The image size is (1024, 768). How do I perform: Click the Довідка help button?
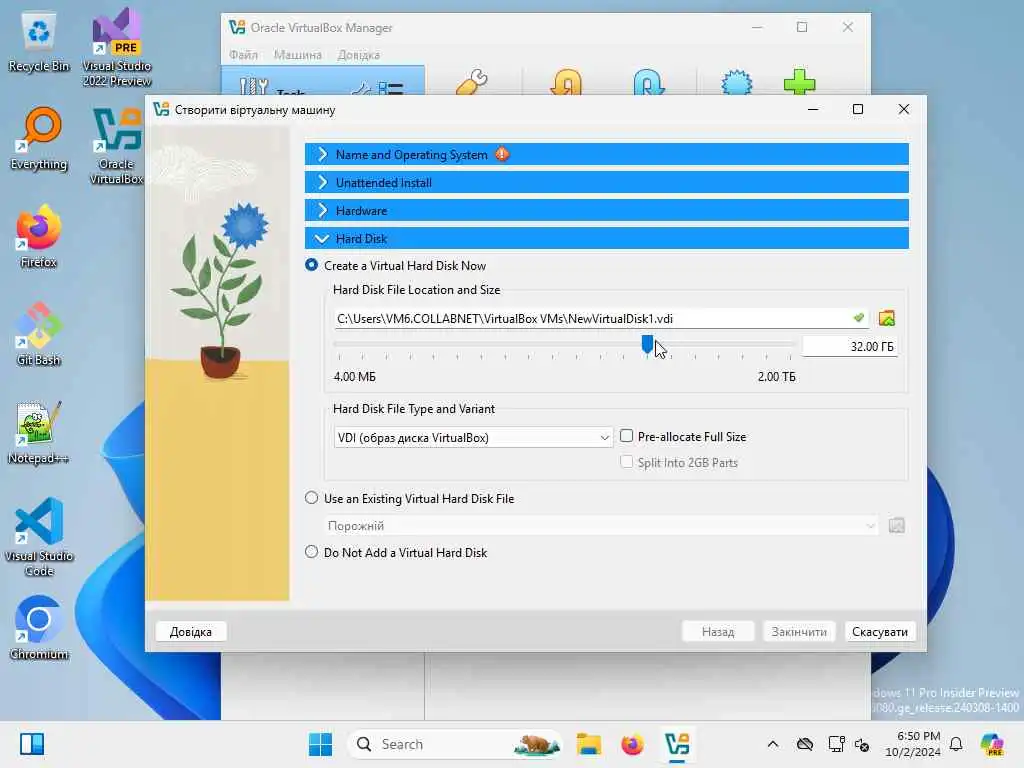[x=191, y=632]
